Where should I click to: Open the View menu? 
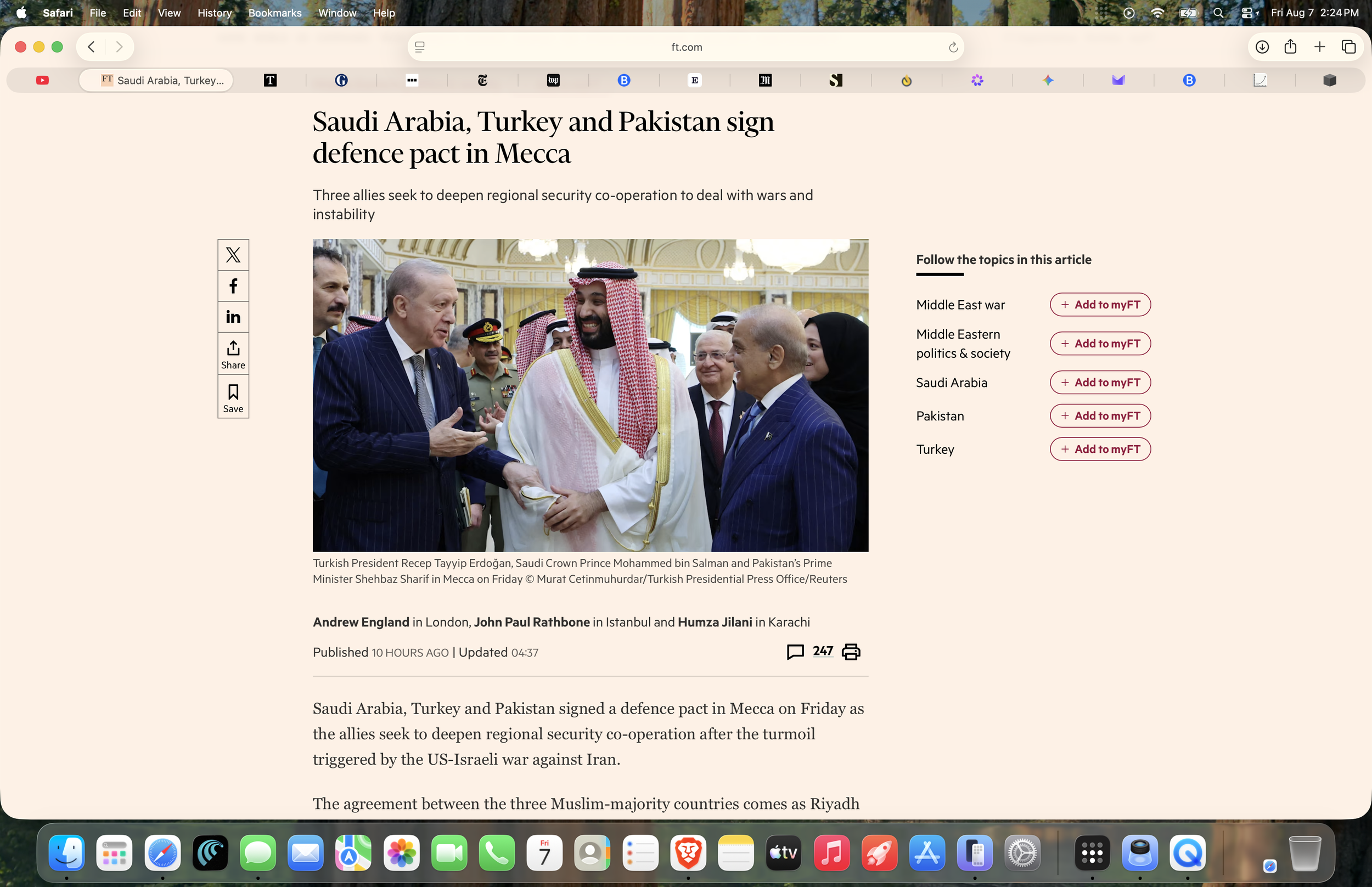pyautogui.click(x=169, y=13)
